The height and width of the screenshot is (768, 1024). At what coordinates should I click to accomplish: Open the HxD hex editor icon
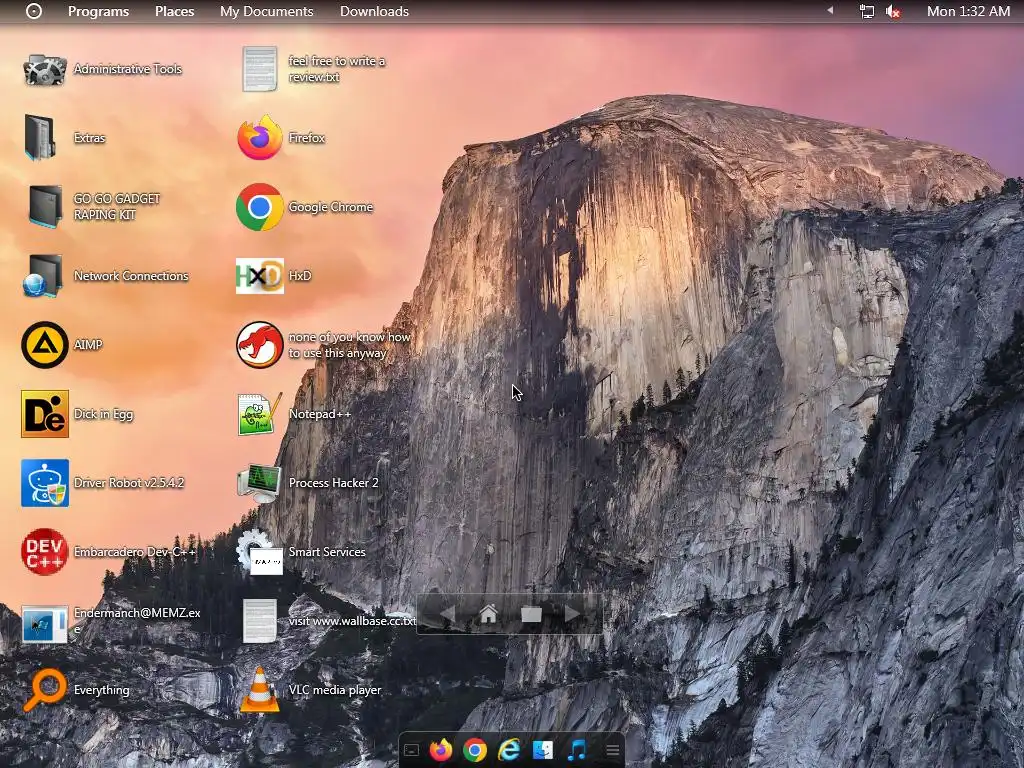tap(260, 276)
